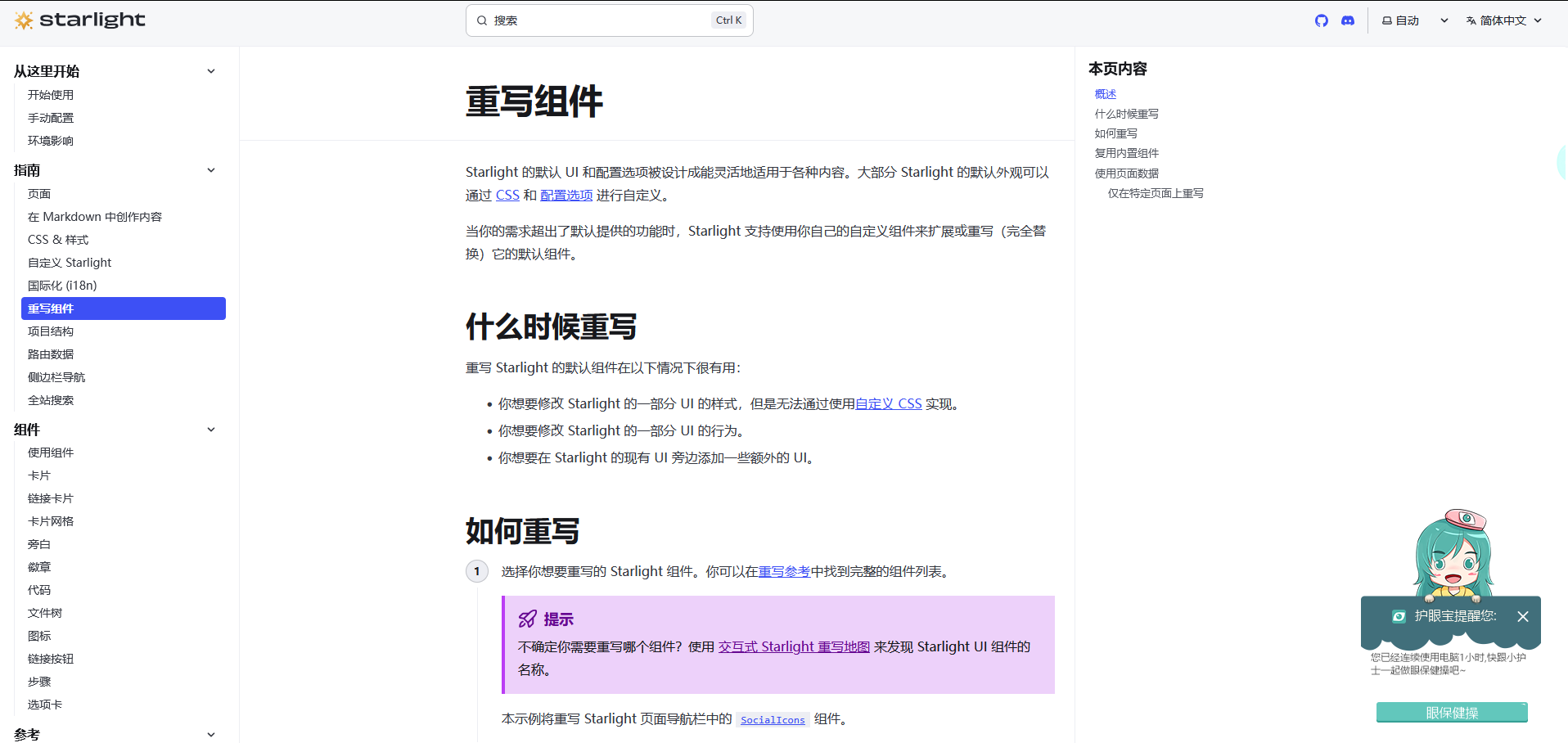This screenshot has width=1568, height=743.
Task: Click the language translation icon
Action: [1471, 20]
